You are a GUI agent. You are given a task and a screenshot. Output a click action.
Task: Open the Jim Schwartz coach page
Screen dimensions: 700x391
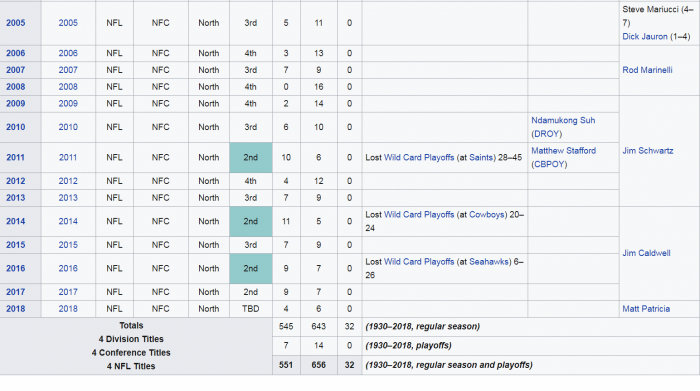(647, 151)
